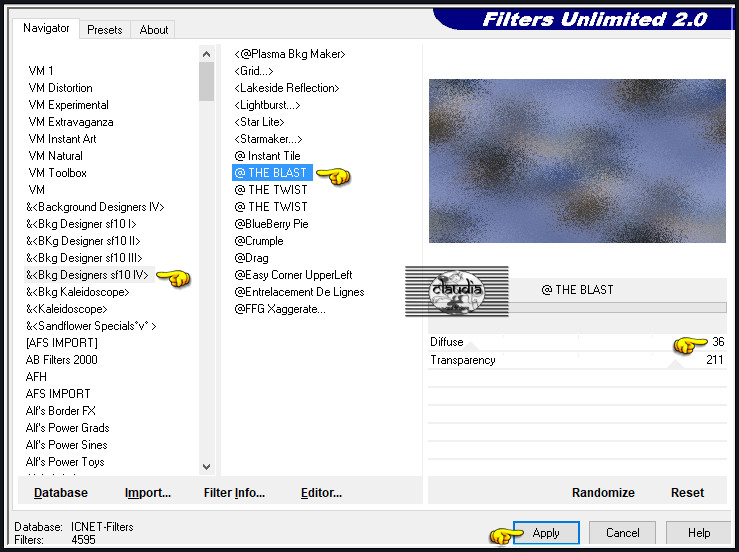
Task: Select VM Experimental category
Action: (68, 105)
